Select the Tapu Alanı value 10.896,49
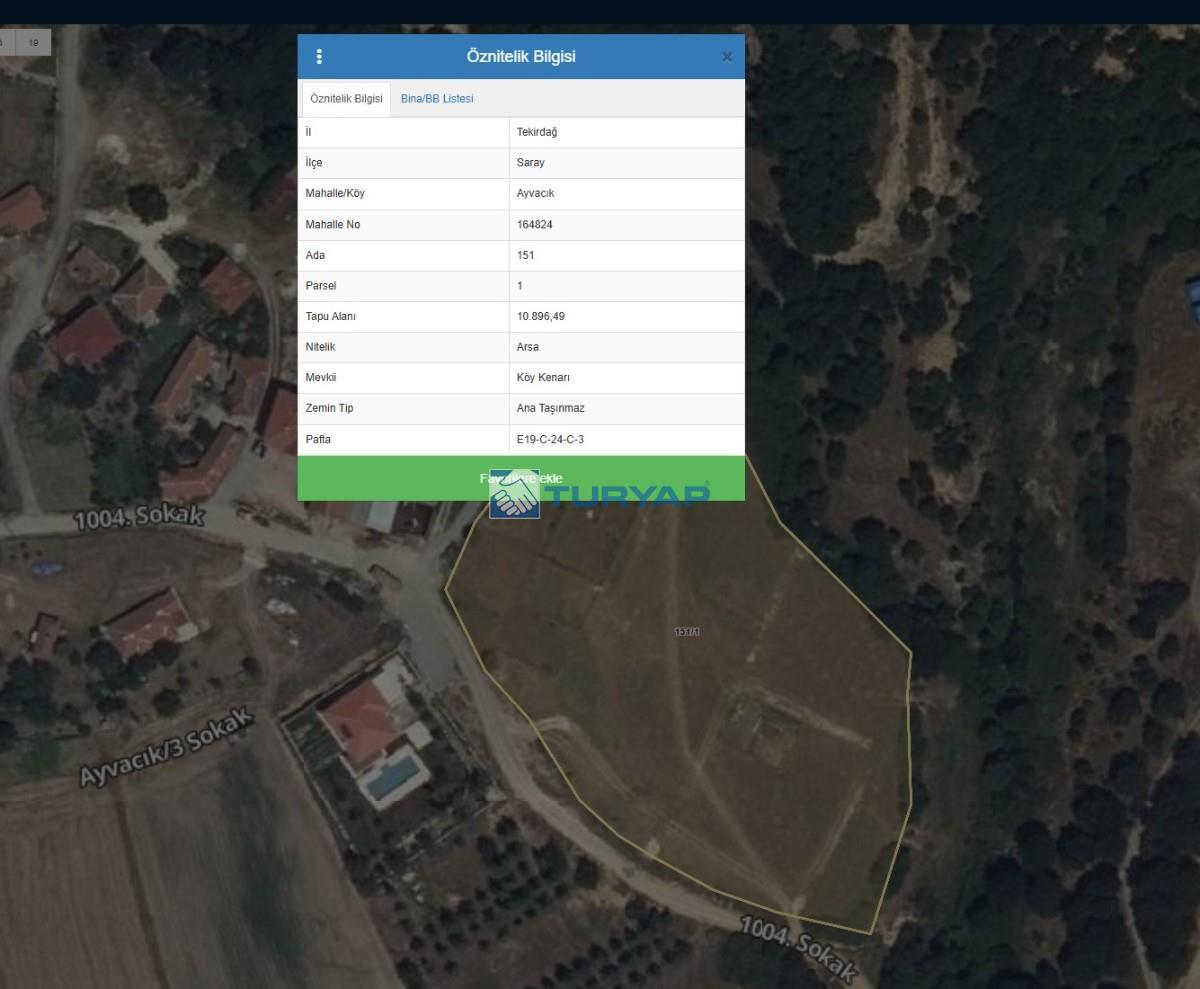The width and height of the screenshot is (1200, 989). click(541, 316)
